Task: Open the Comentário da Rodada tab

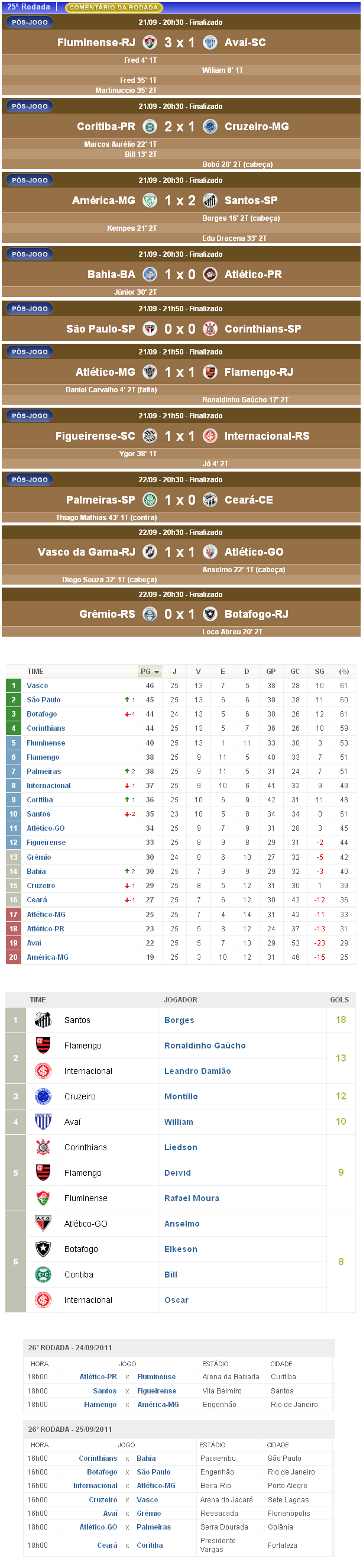Action: 114,8
